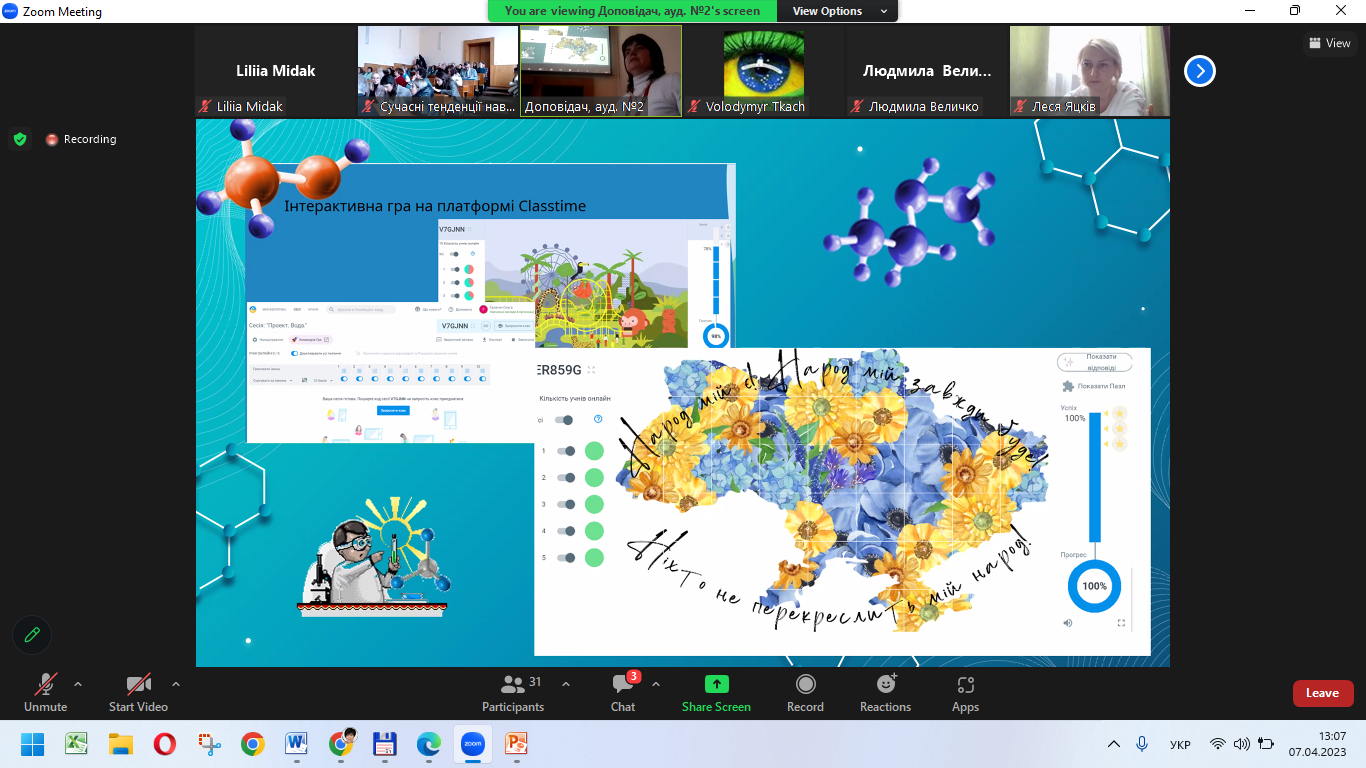Click the Start Video camera icon
The width and height of the screenshot is (1366, 768).
[x=138, y=684]
